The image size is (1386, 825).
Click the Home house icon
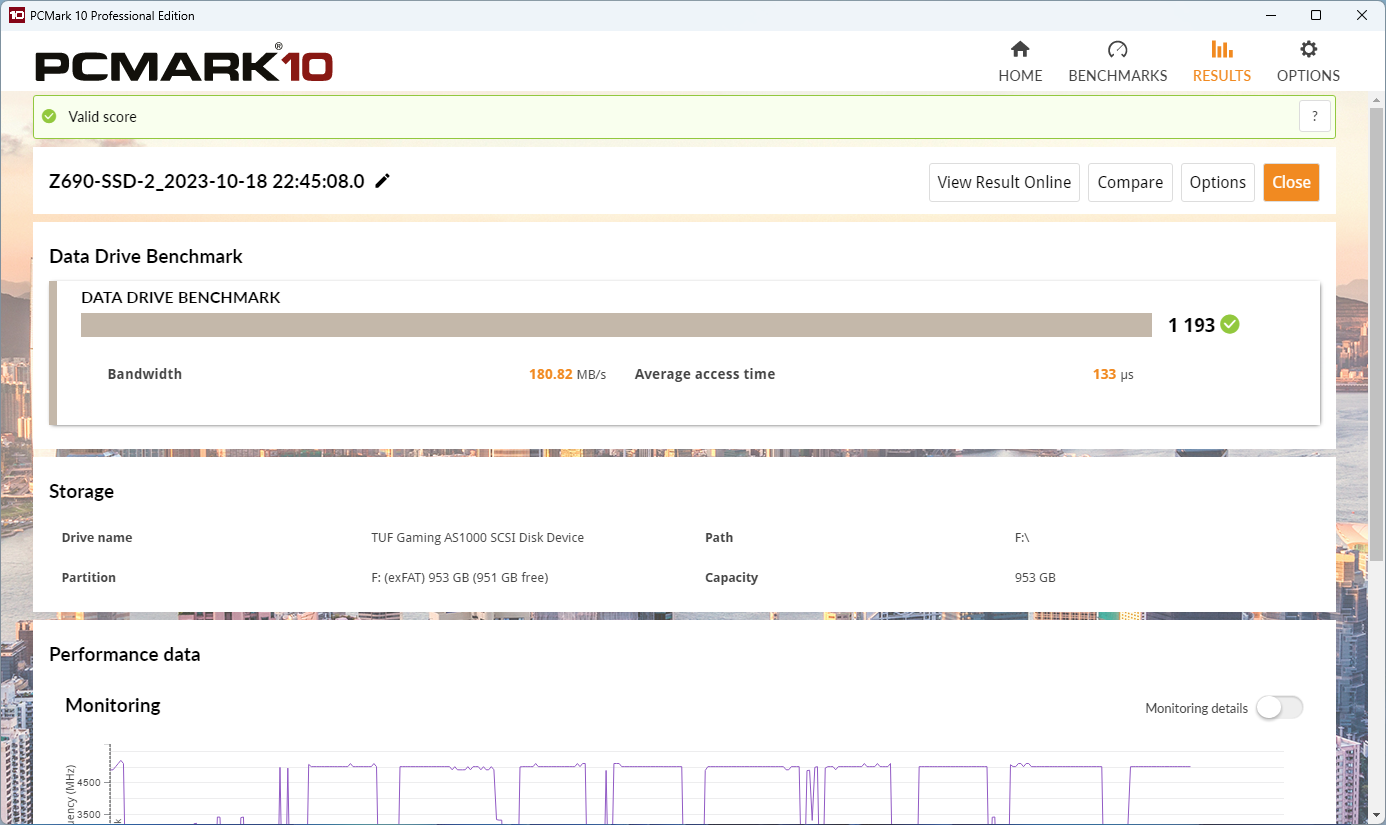pyautogui.click(x=1020, y=49)
